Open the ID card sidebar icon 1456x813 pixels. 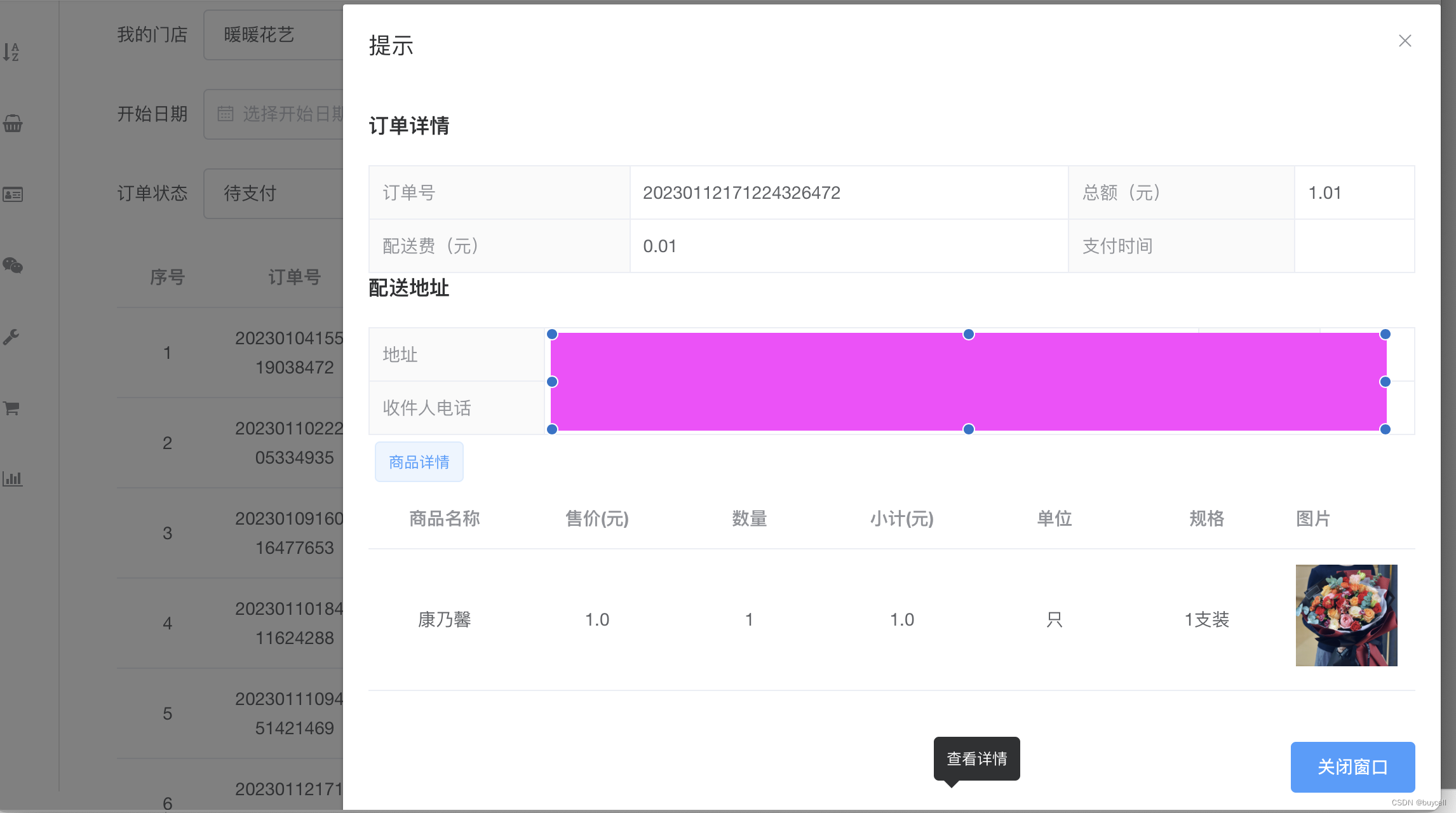click(x=13, y=194)
